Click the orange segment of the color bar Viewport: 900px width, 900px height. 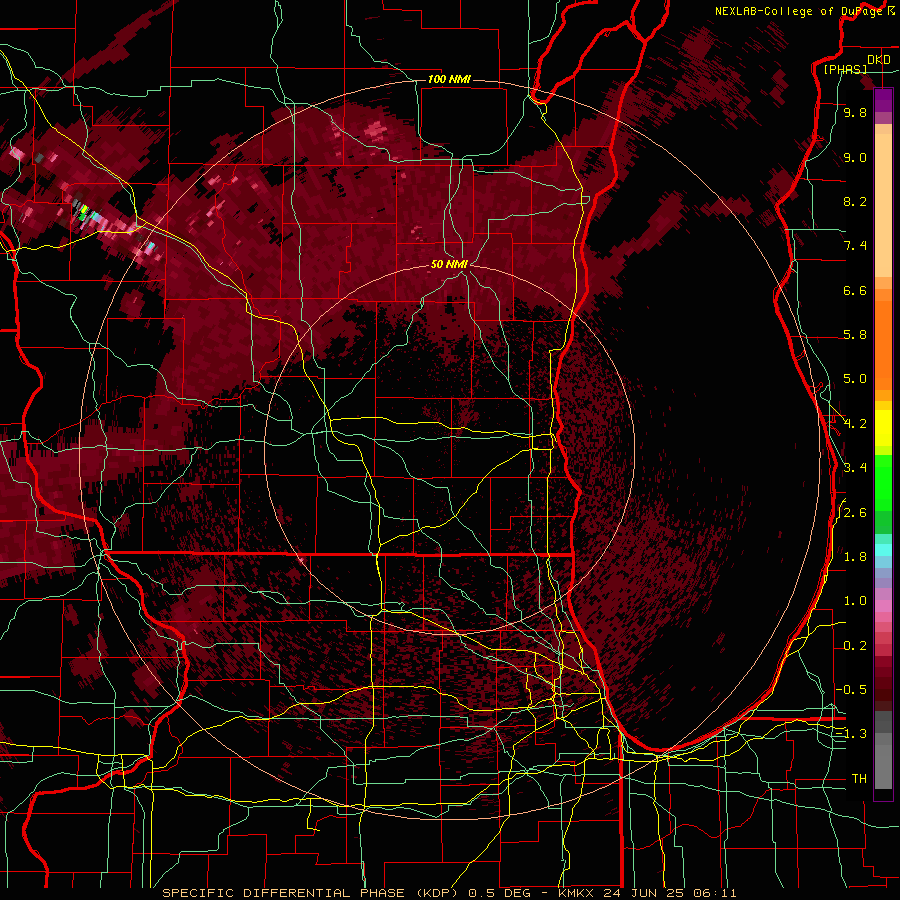883,344
